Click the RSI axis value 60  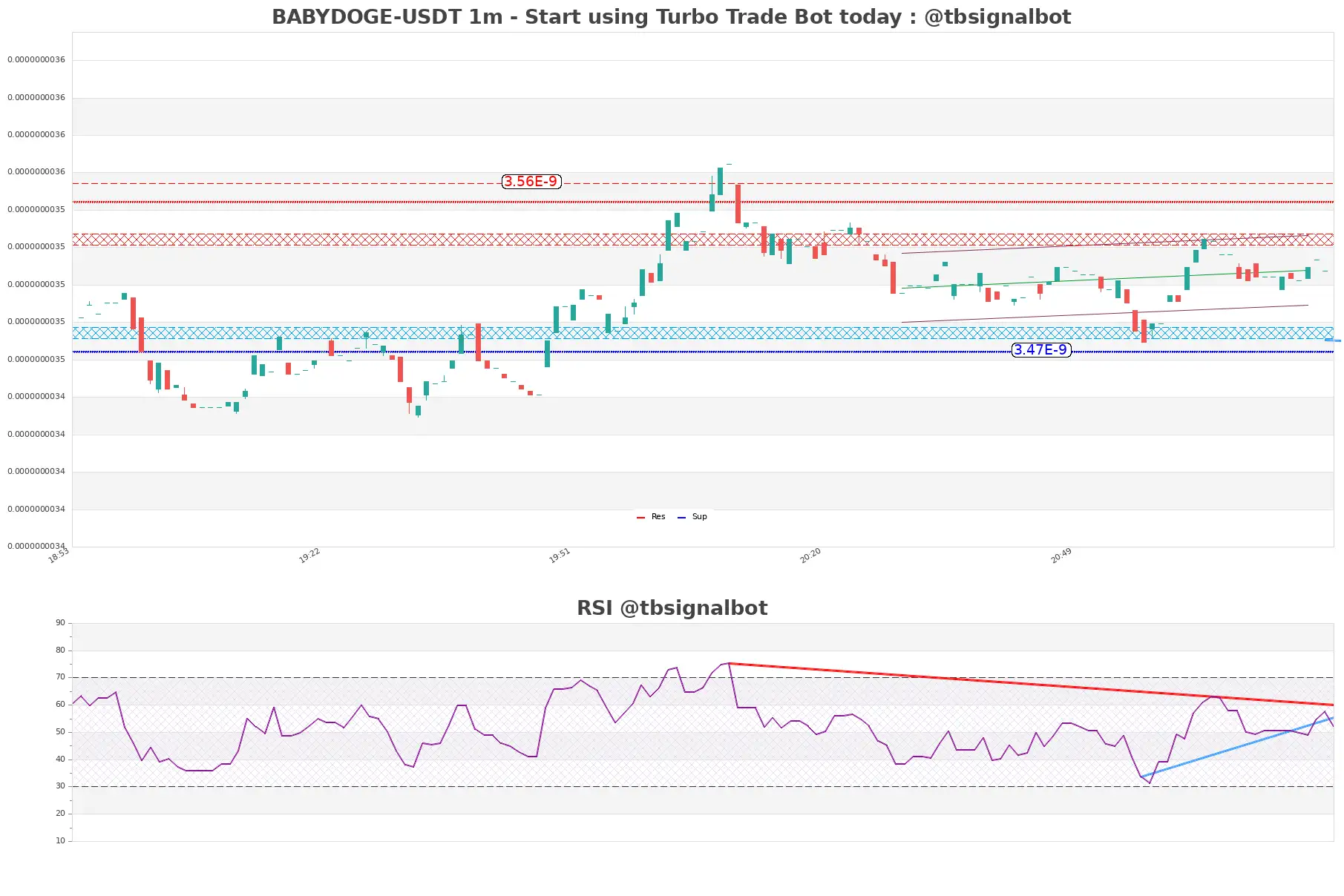point(60,705)
